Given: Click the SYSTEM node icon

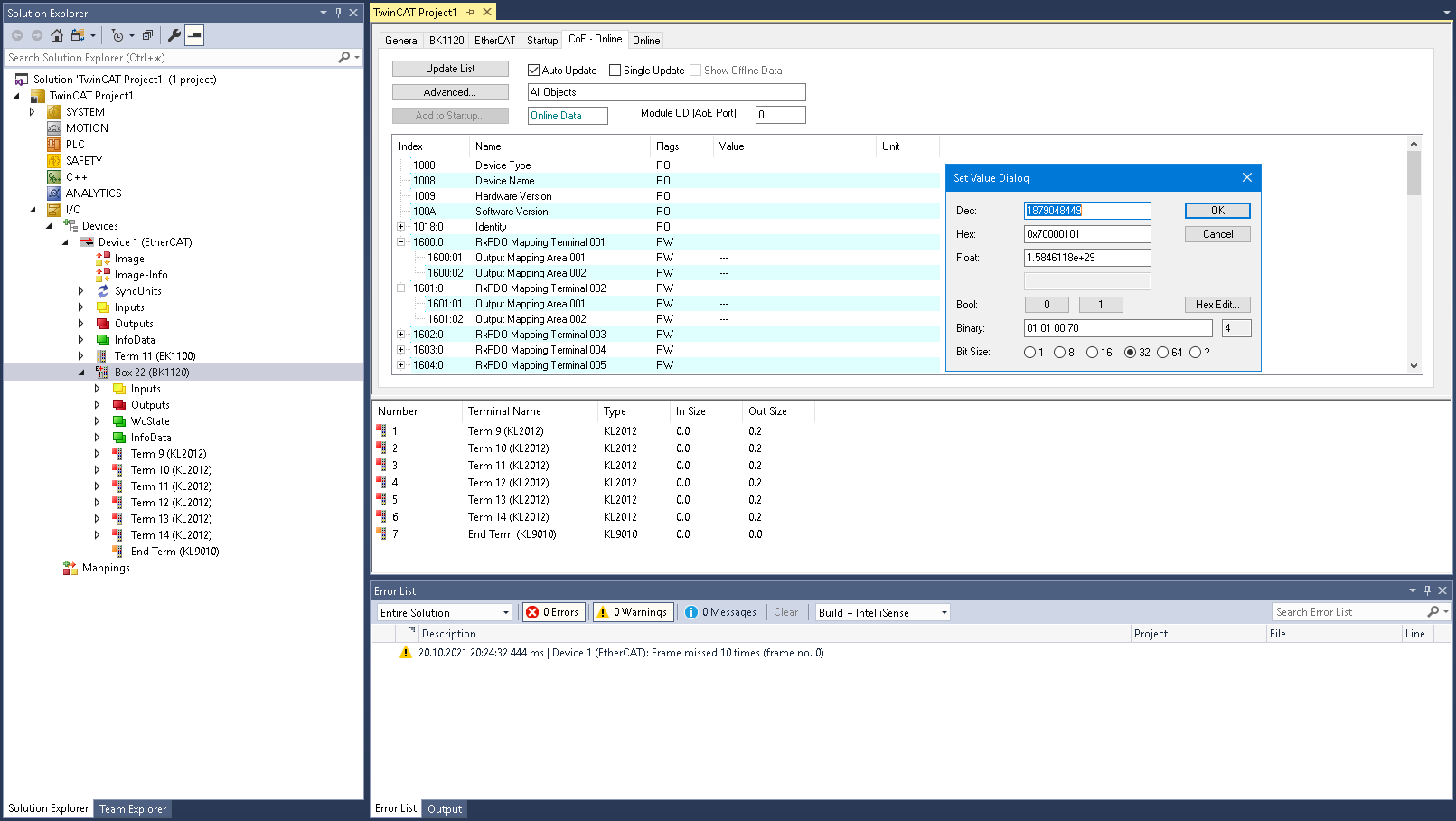Looking at the screenshot, I should (54, 112).
